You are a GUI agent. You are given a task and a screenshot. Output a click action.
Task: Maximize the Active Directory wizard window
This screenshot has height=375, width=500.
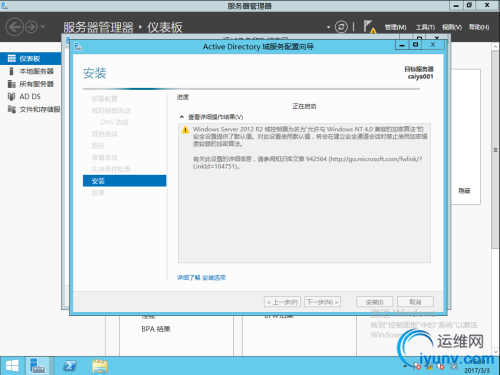pyautogui.click(x=415, y=45)
